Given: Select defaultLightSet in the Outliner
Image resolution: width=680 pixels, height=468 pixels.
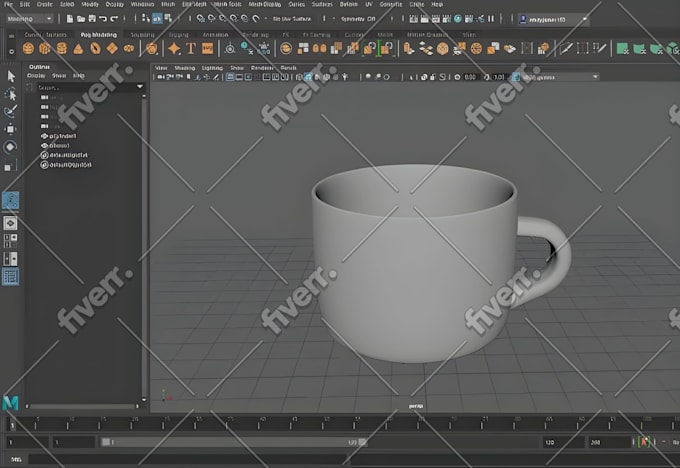Looking at the screenshot, I should click(x=69, y=155).
